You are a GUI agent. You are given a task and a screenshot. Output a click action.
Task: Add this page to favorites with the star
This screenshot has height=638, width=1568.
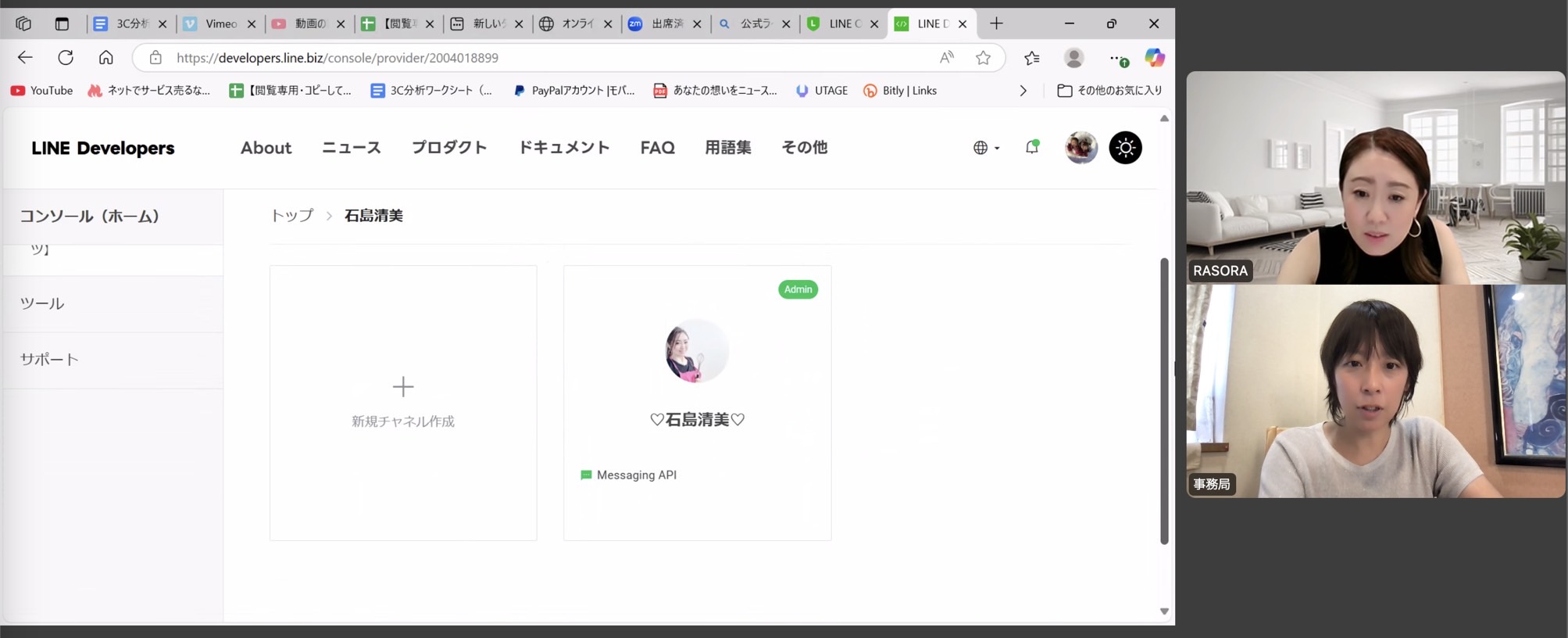tap(983, 58)
